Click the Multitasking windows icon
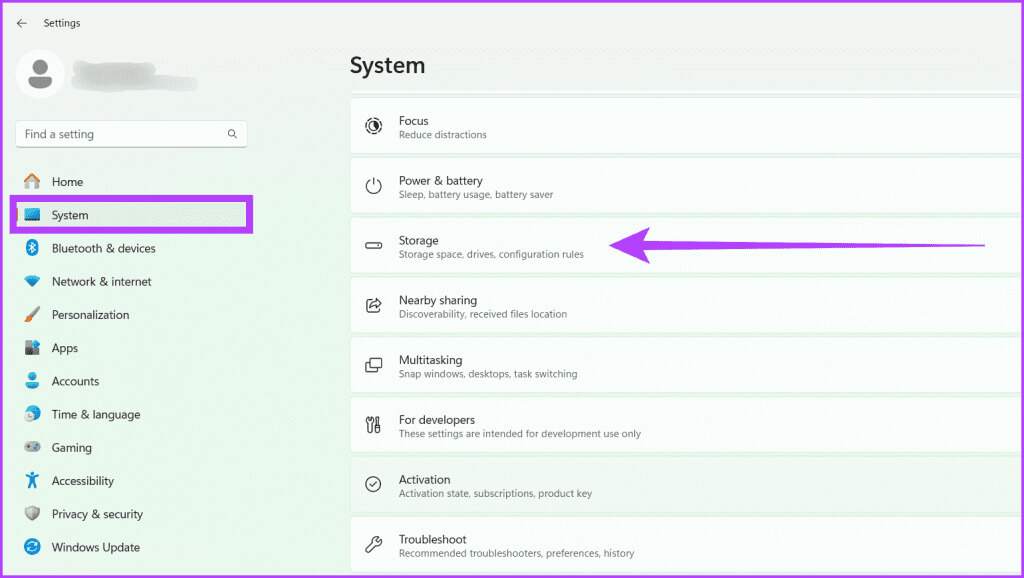The width and height of the screenshot is (1024, 578). pos(374,365)
